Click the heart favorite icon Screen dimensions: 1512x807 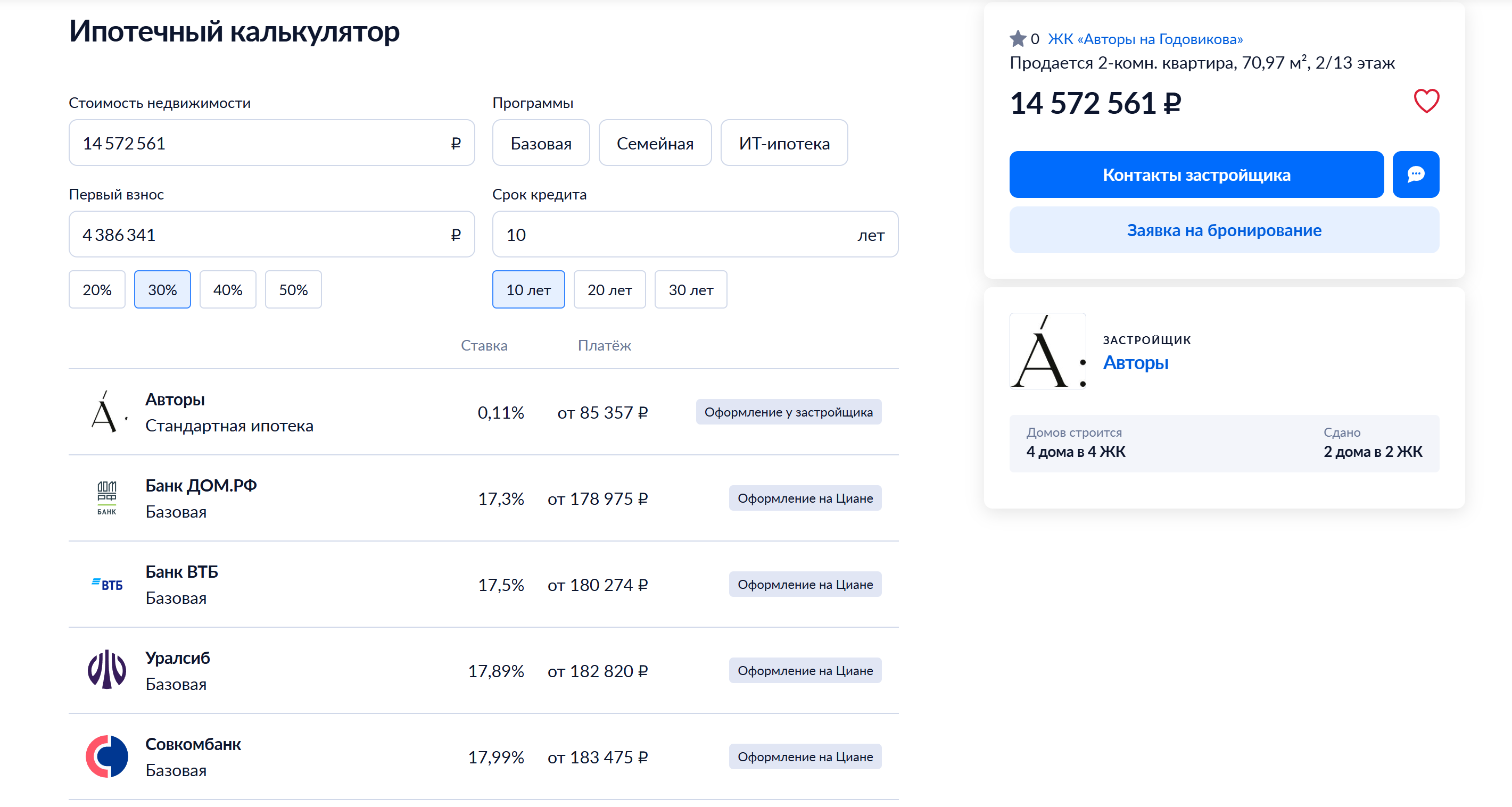(1426, 101)
